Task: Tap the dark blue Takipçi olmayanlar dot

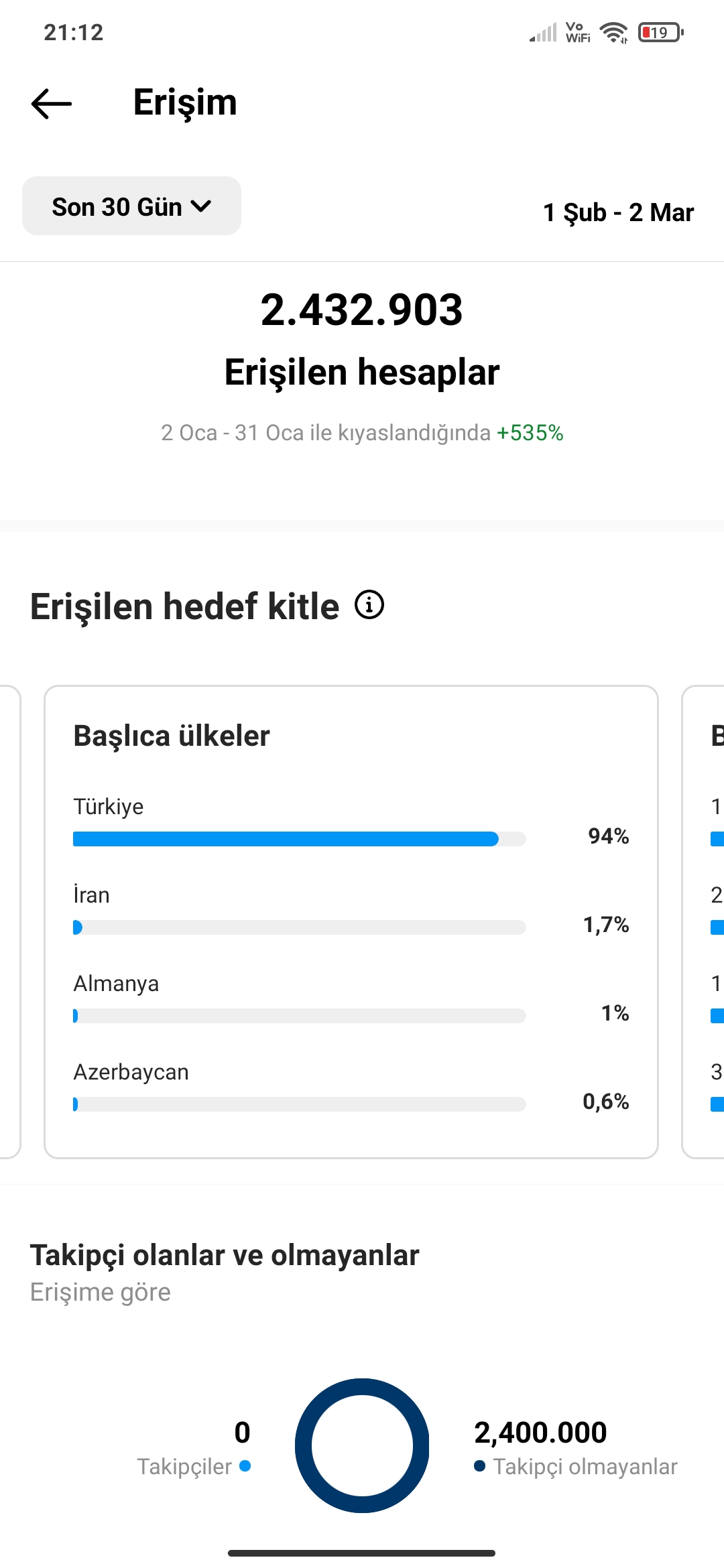Action: pyautogui.click(x=479, y=1465)
